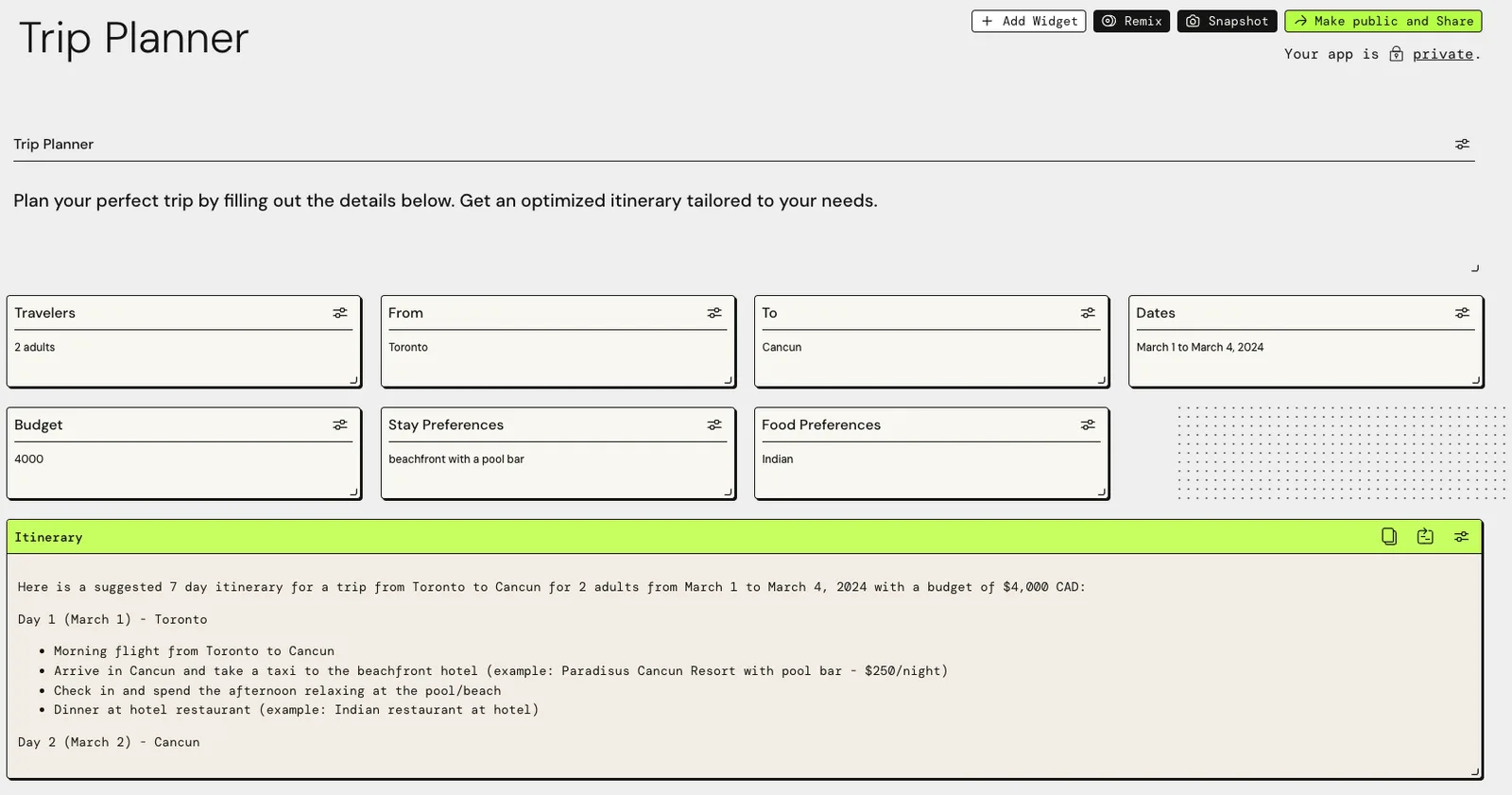Open settings for the Dates widget
Screen dimensions: 1512x795
pos(1462,313)
